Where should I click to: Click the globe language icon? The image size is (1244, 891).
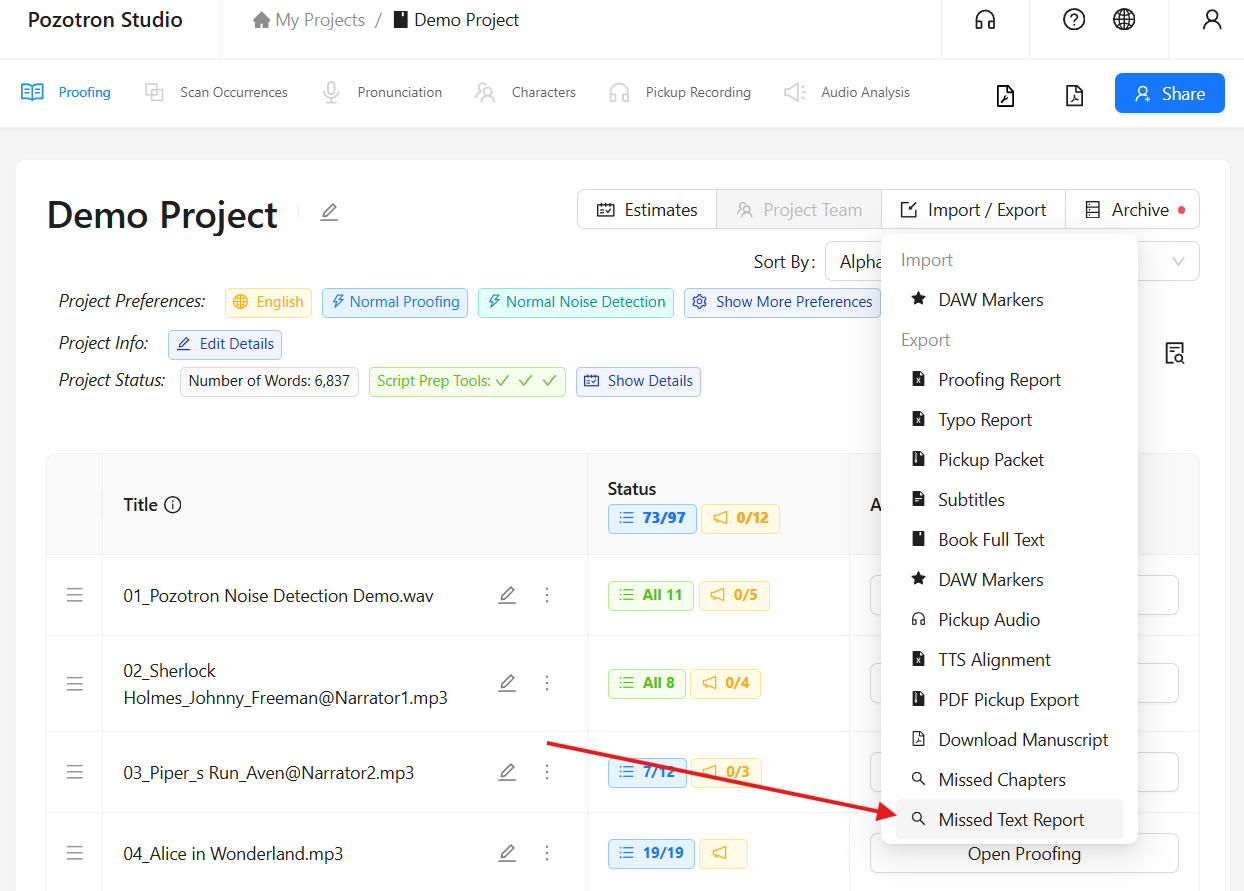(x=1124, y=20)
